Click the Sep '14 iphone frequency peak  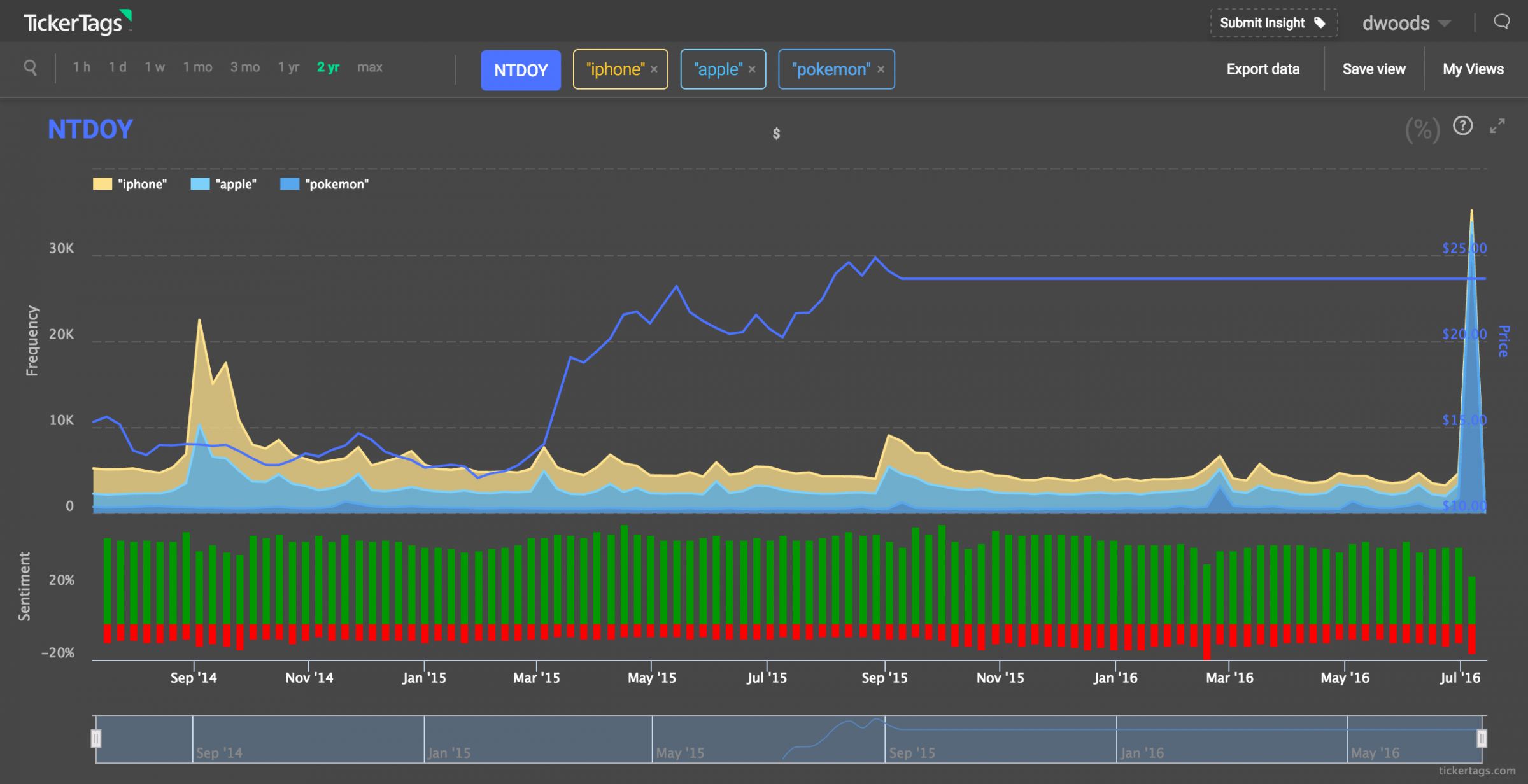pos(199,320)
